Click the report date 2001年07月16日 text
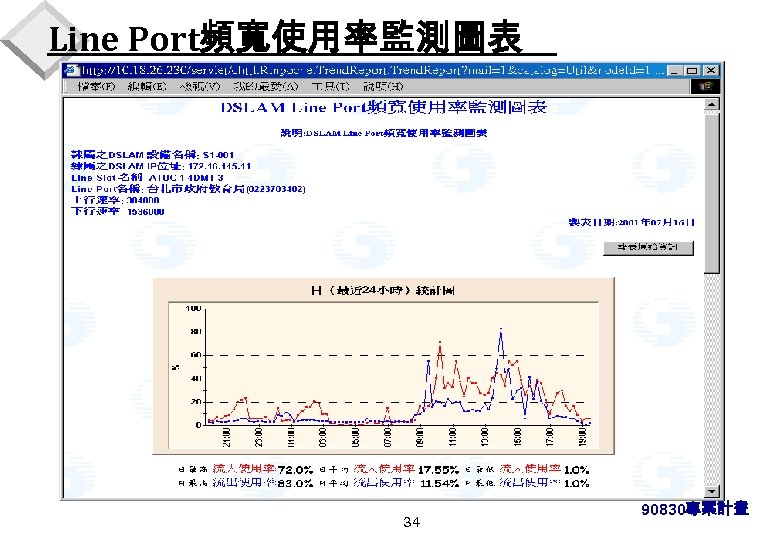 [632, 222]
